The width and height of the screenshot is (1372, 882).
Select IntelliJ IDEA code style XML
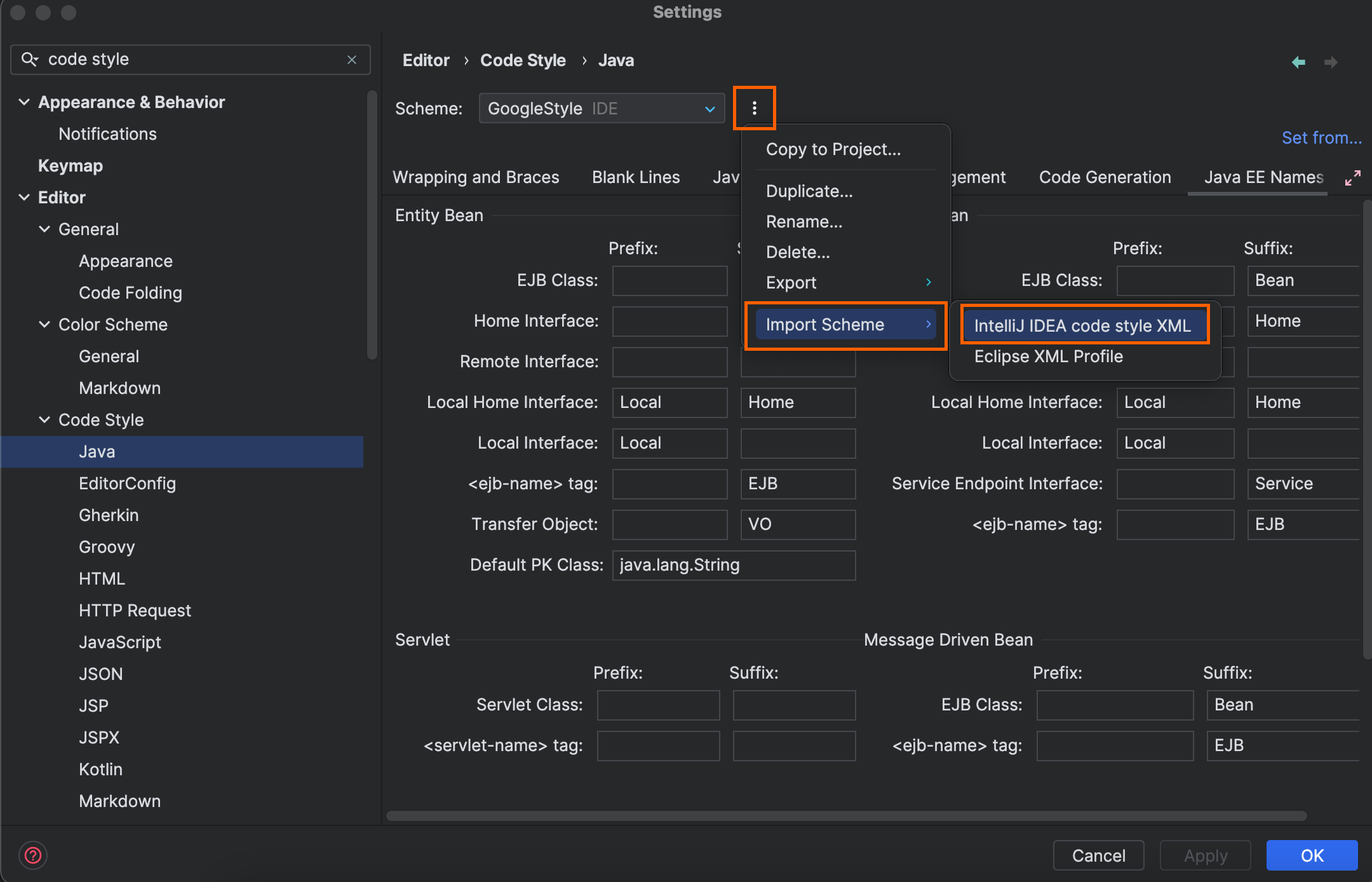1082,325
